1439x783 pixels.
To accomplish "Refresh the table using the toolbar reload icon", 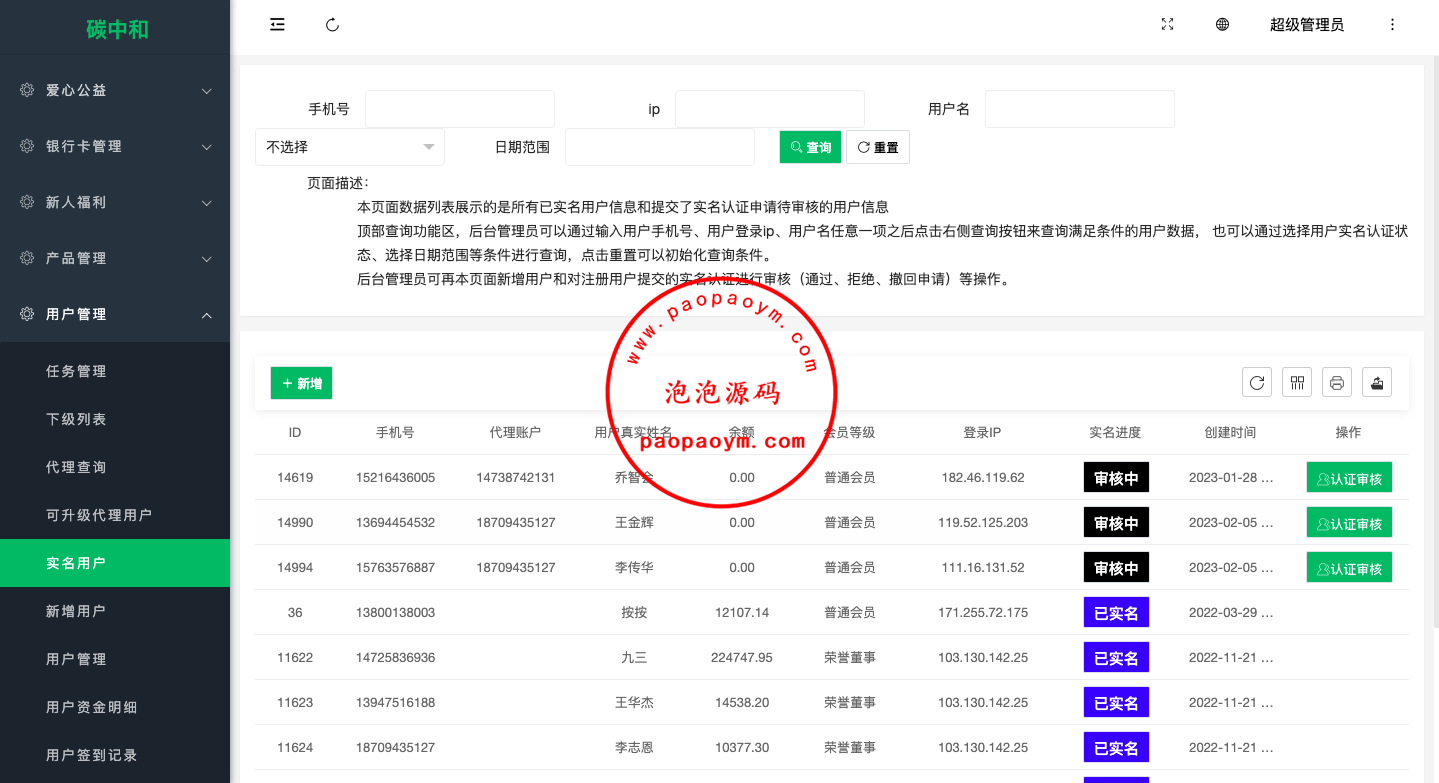I will click(x=1257, y=382).
